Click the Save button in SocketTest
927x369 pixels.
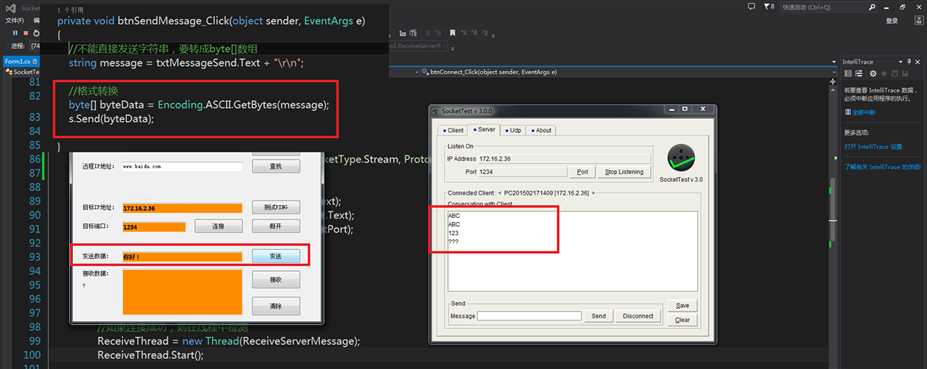682,306
